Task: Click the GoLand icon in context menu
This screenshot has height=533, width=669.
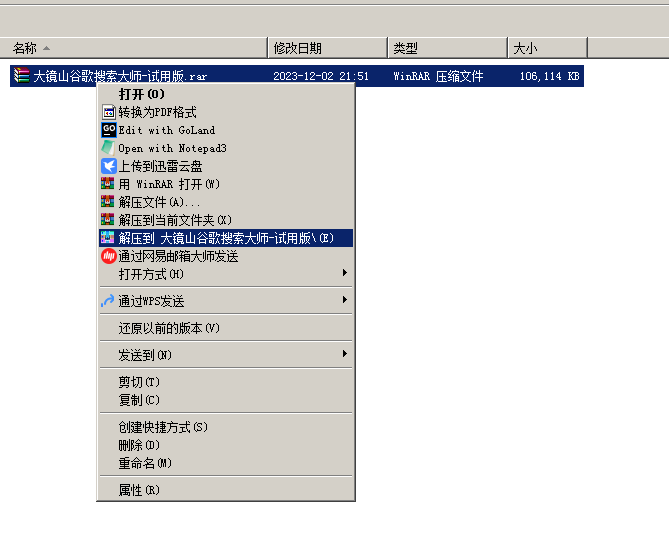Action: pyautogui.click(x=109, y=130)
